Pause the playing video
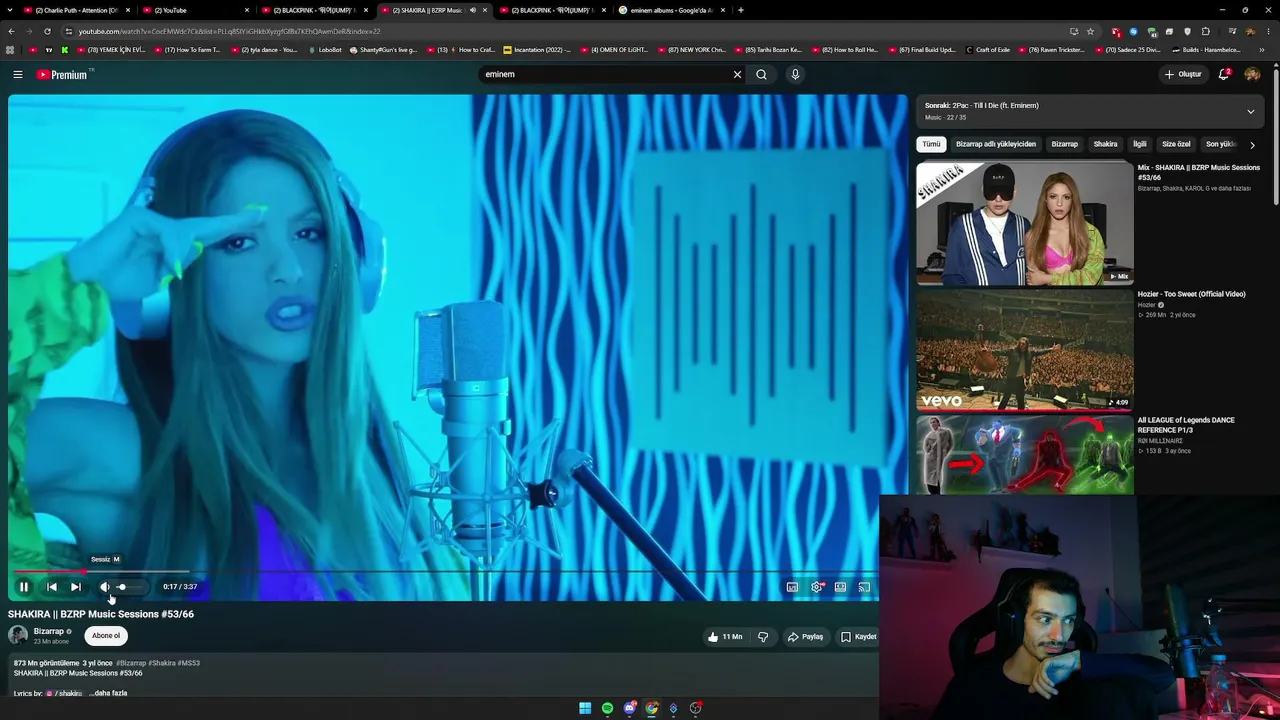 (24, 587)
